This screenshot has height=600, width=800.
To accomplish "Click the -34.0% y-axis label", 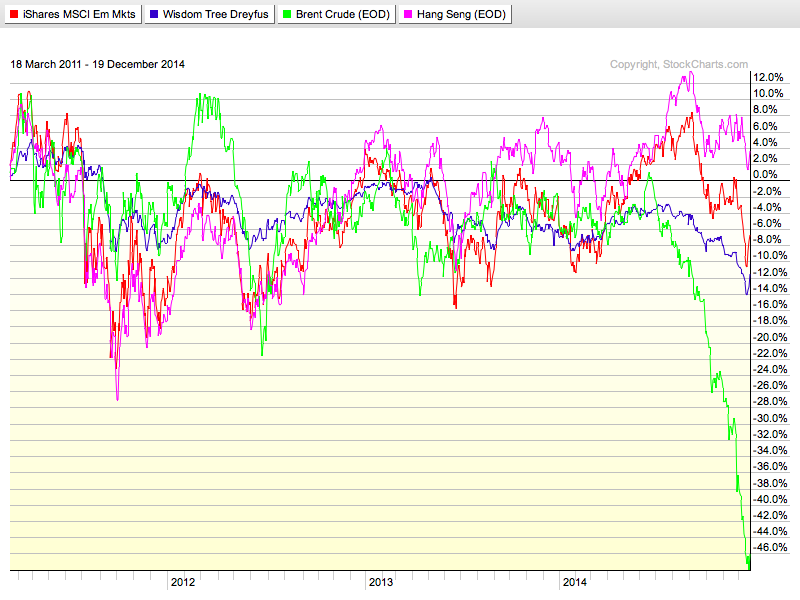I will [x=770, y=451].
